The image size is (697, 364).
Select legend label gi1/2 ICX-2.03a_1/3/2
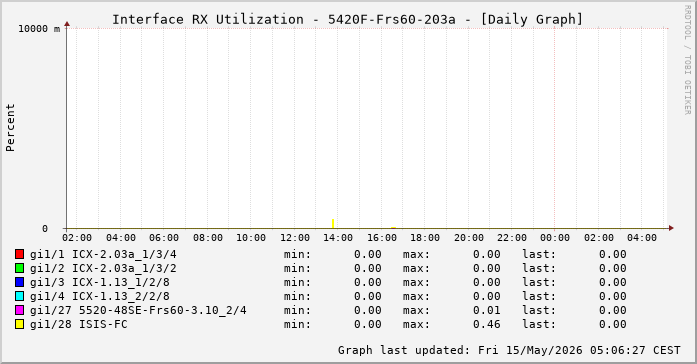[x=103, y=268]
